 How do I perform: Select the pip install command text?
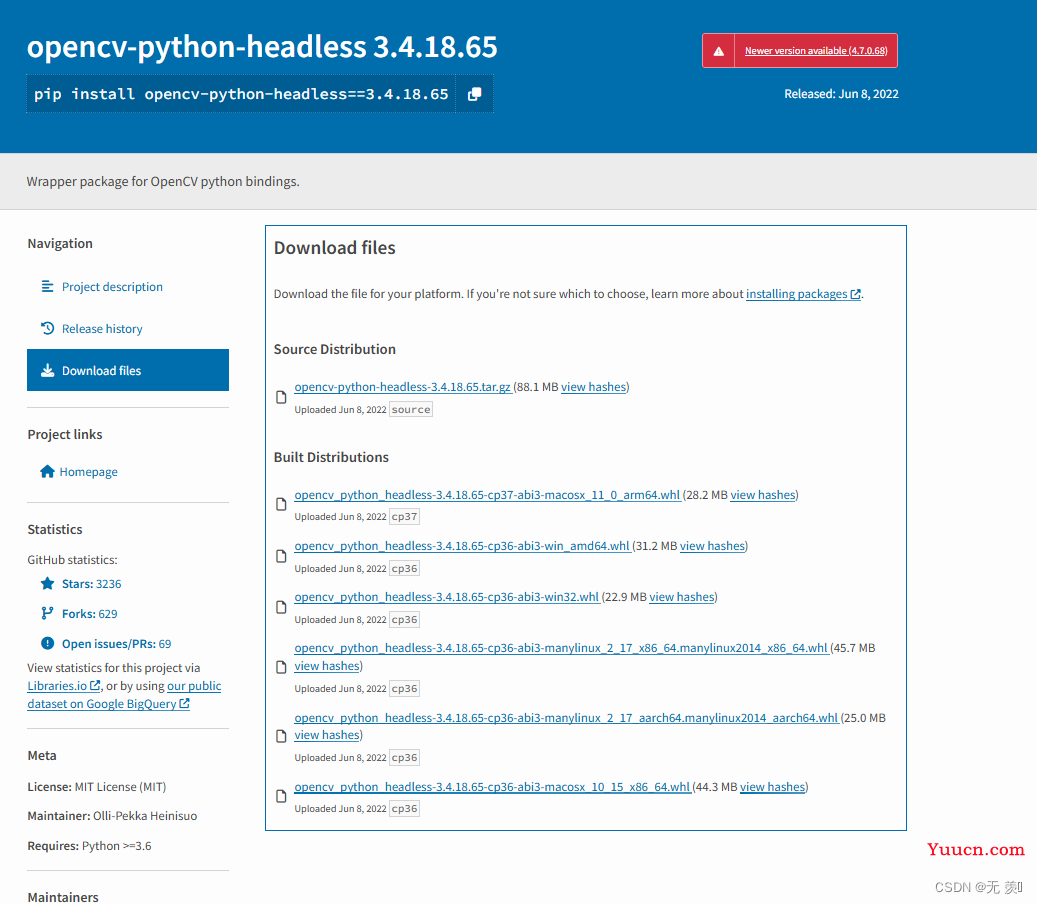pos(241,94)
